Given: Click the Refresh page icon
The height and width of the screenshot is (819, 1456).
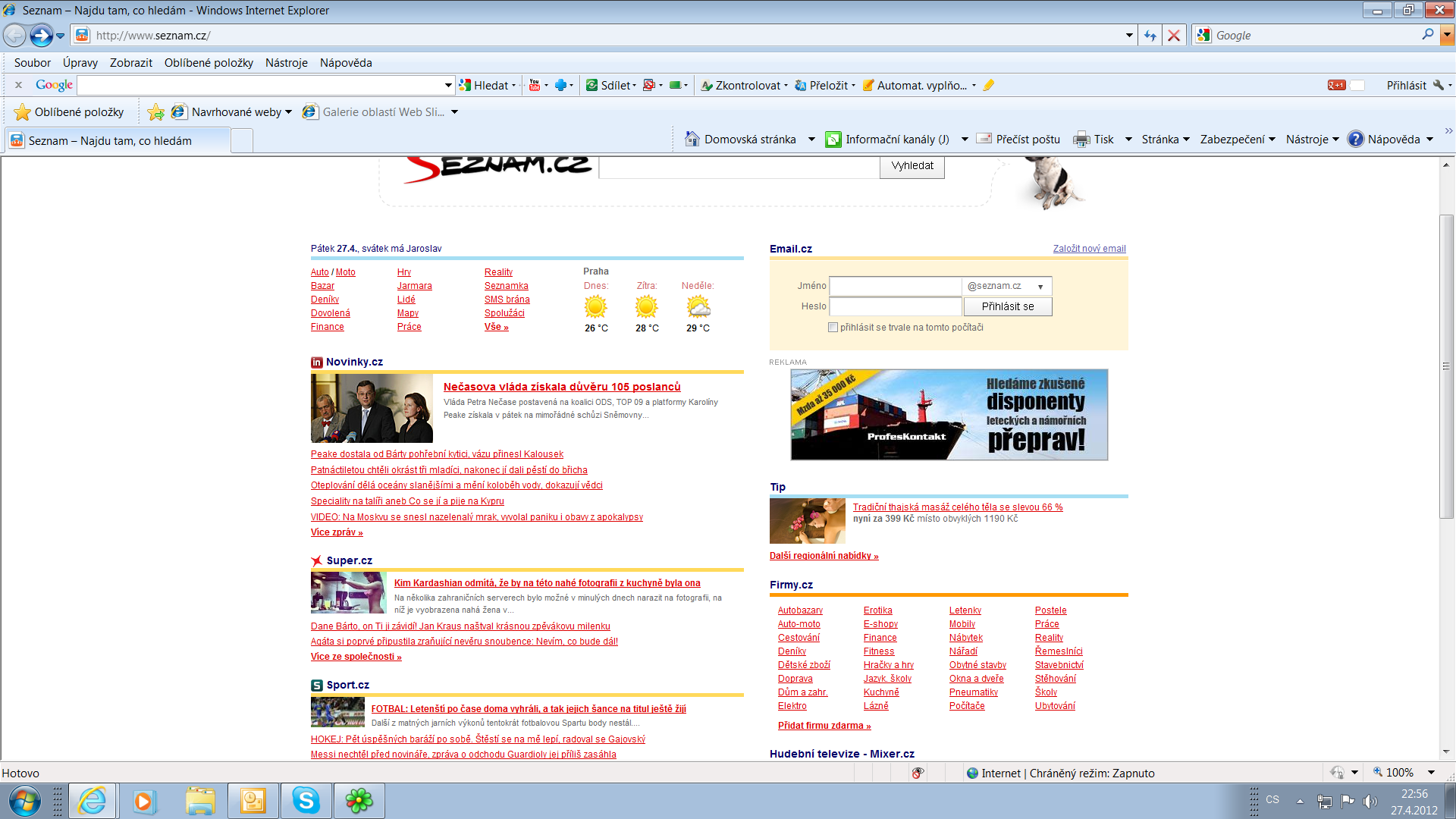Looking at the screenshot, I should (1150, 36).
